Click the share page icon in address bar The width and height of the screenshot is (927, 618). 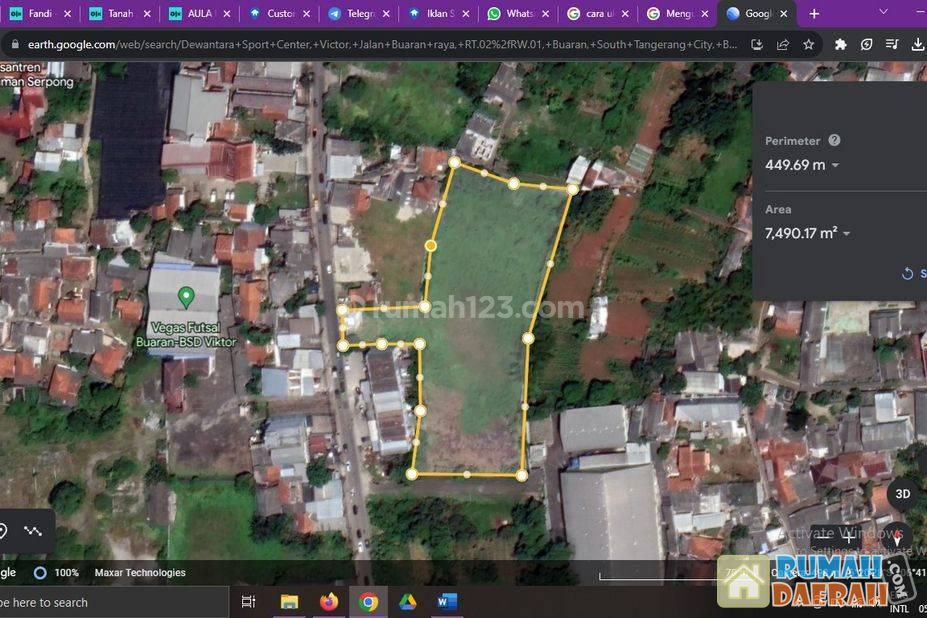pos(783,45)
